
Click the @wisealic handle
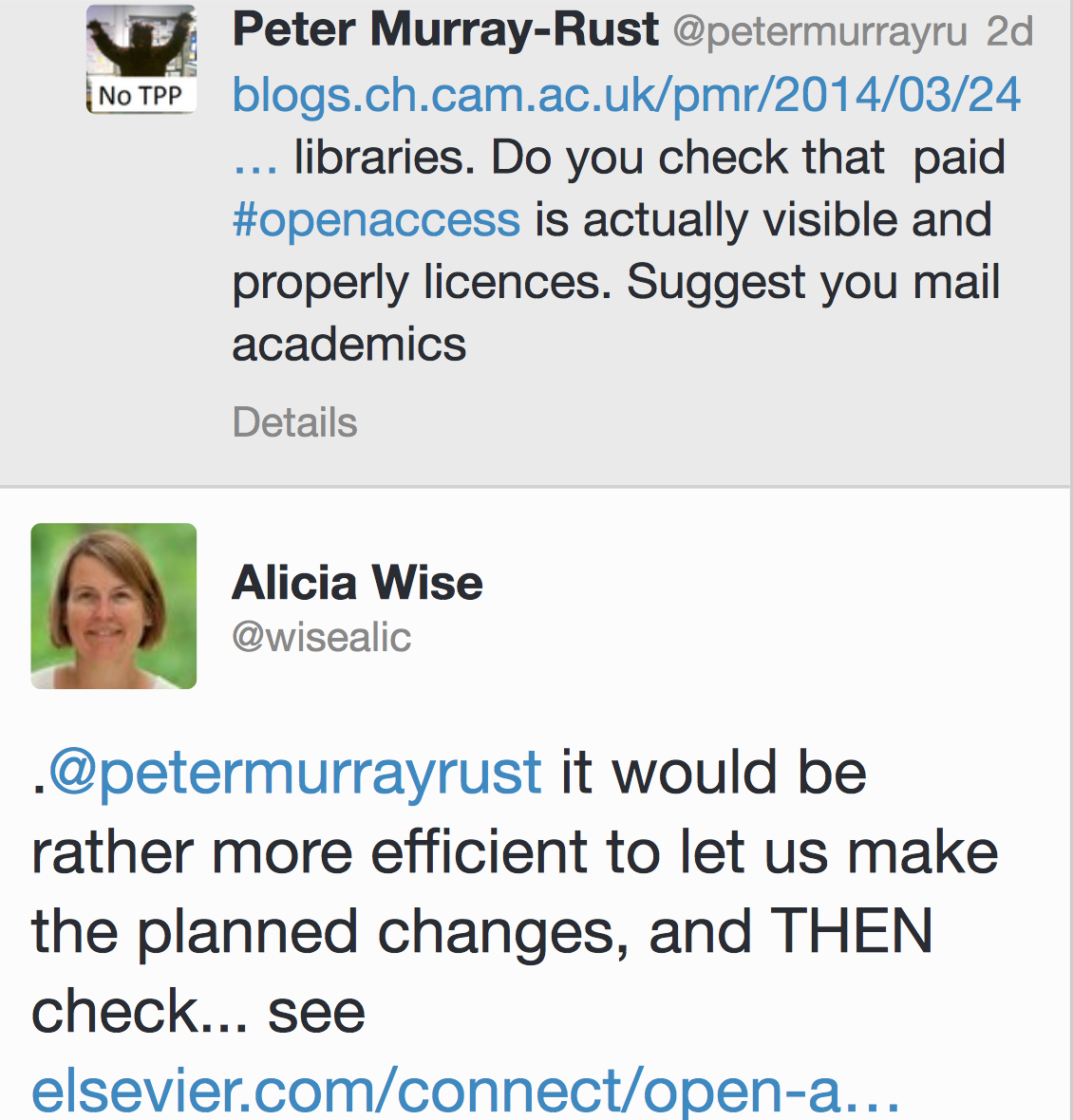click(321, 637)
